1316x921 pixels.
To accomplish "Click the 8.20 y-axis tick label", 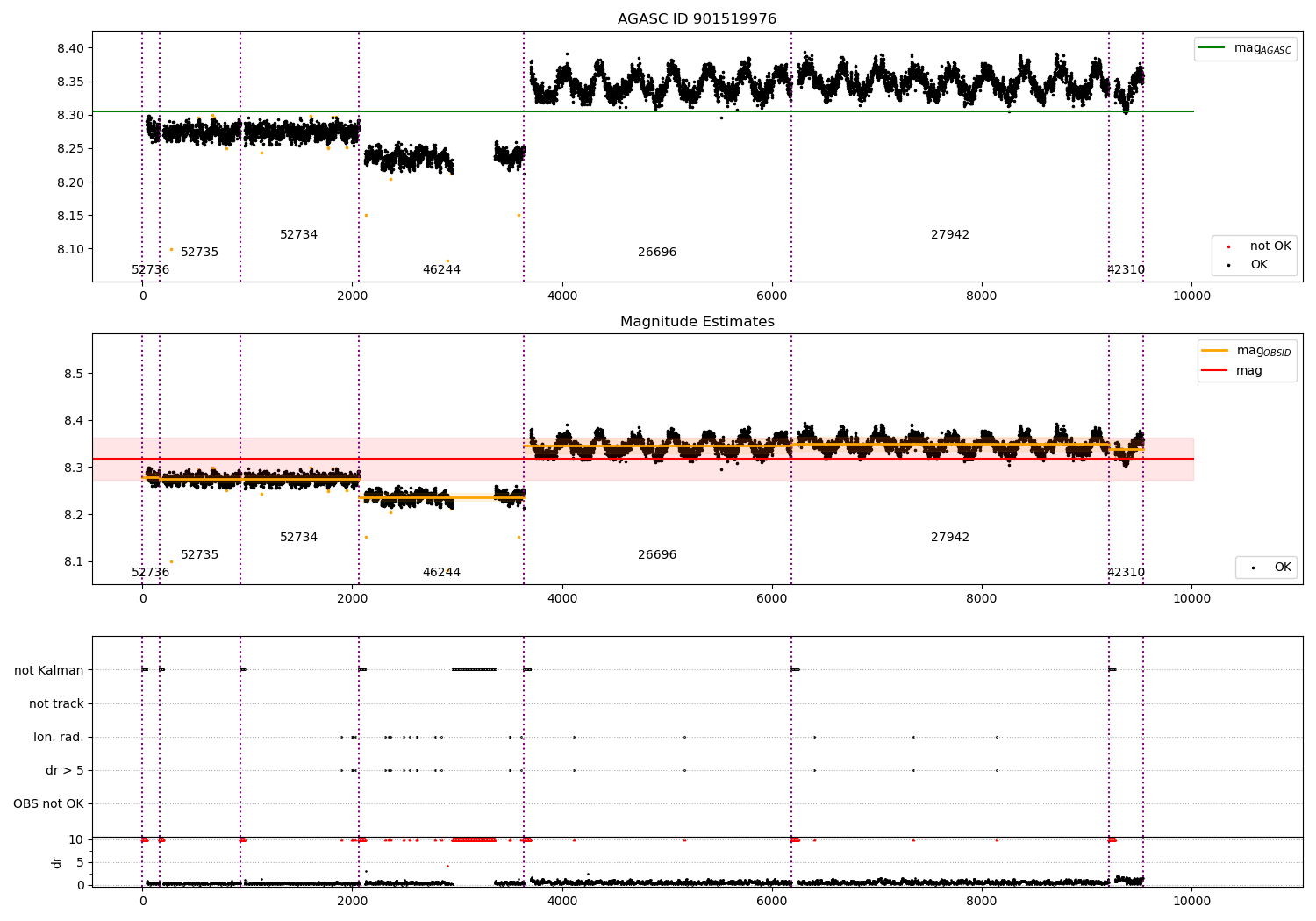I will pyautogui.click(x=71, y=182).
